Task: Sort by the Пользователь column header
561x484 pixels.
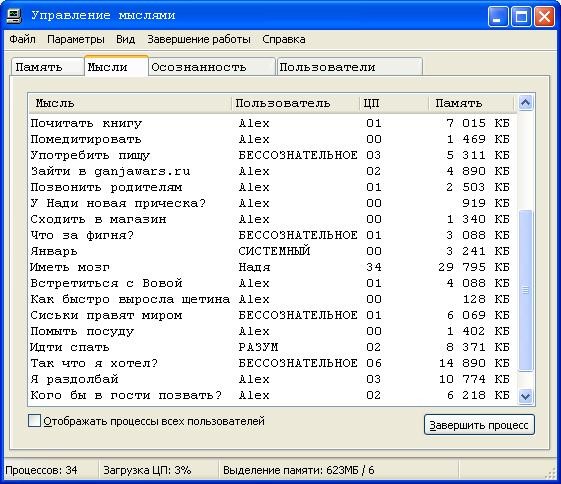Action: [x=296, y=103]
